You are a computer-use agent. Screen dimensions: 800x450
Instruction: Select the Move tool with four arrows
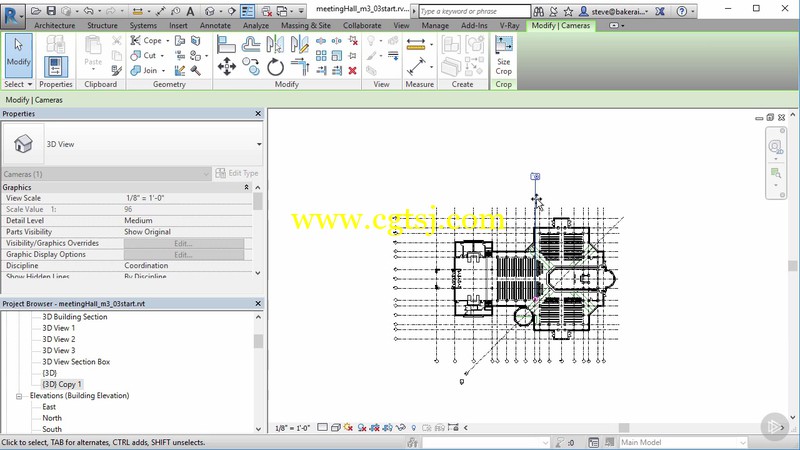point(227,67)
